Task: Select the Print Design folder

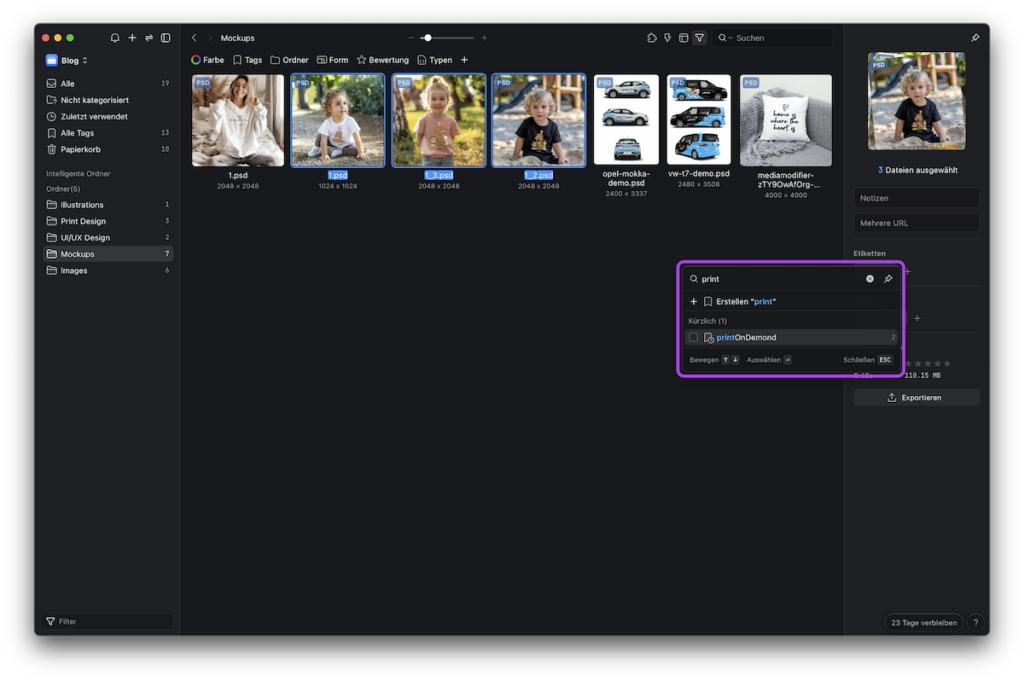Action: pos(108,221)
